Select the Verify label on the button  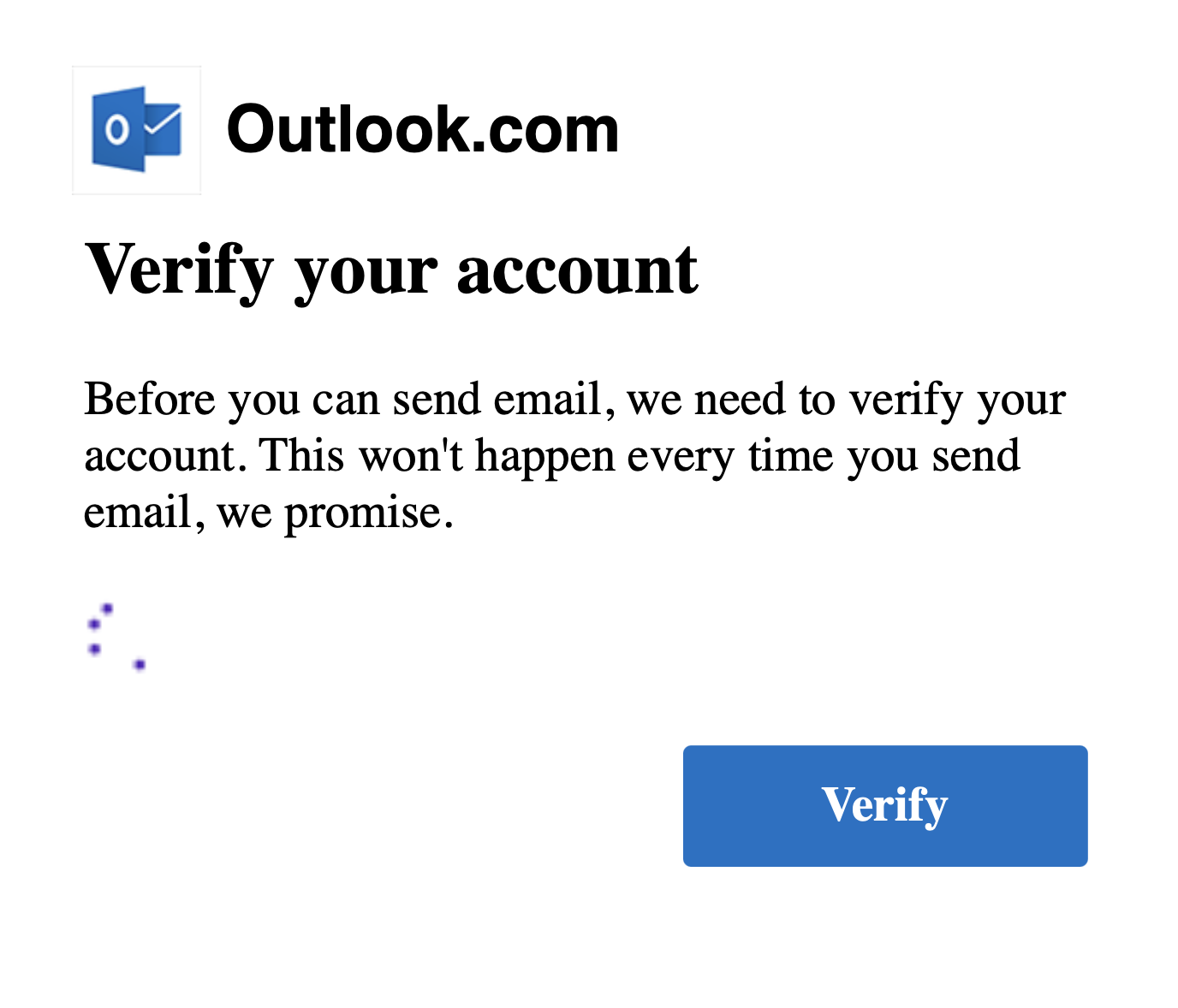pos(885,805)
